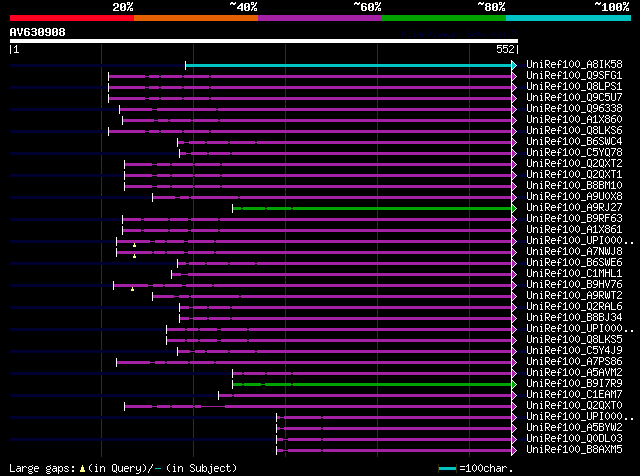Select the UniRef100_A1X860 label
The image size is (640, 476).
pyautogui.click(x=574, y=120)
